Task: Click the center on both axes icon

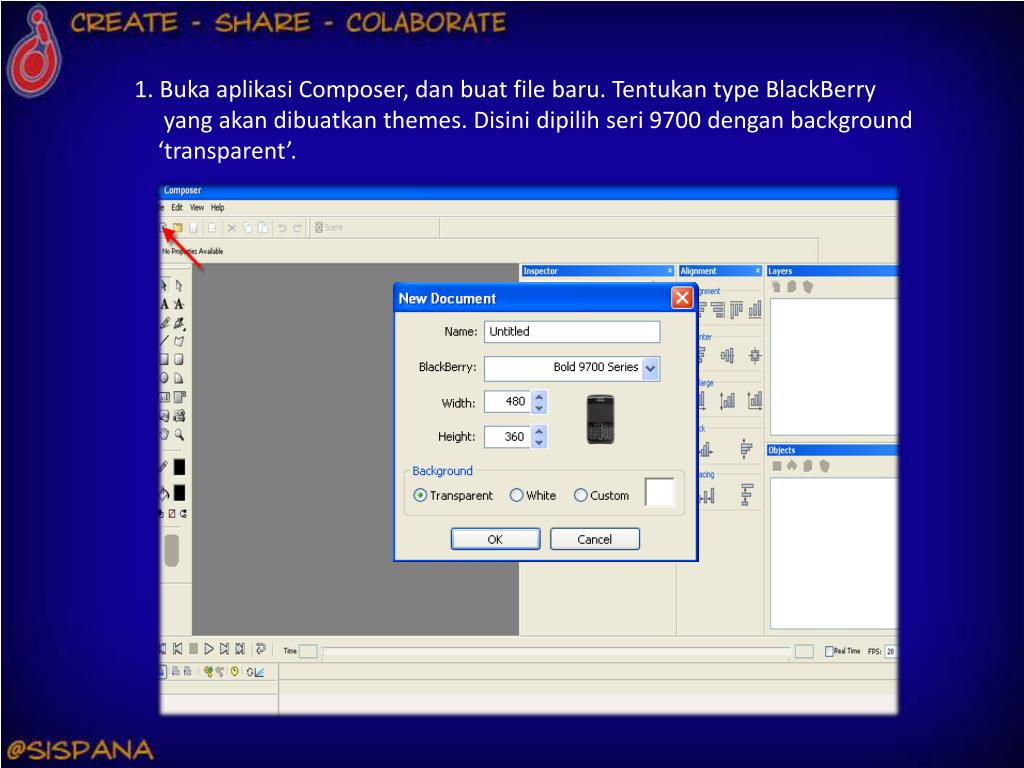Action: [755, 356]
